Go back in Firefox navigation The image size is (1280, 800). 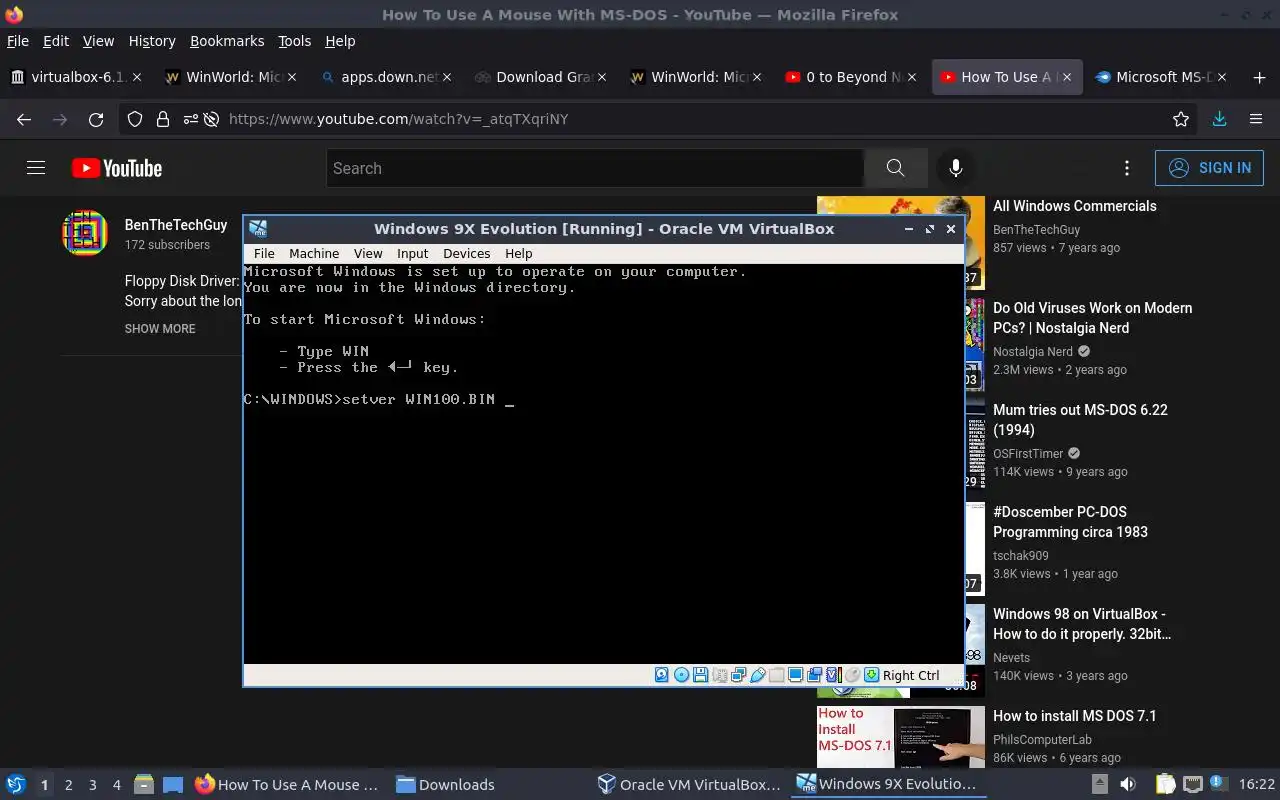24,119
